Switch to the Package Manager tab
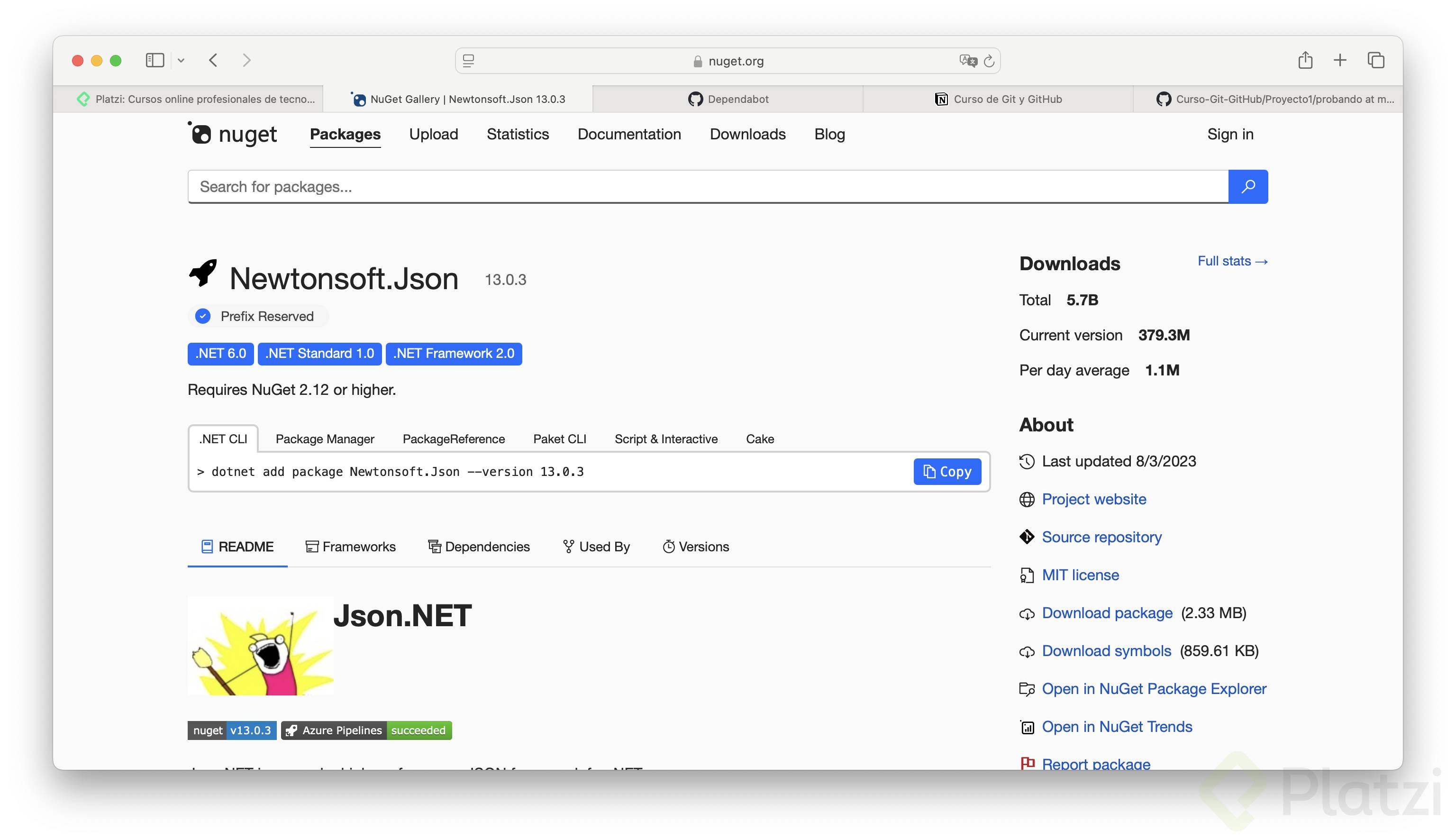 325,438
